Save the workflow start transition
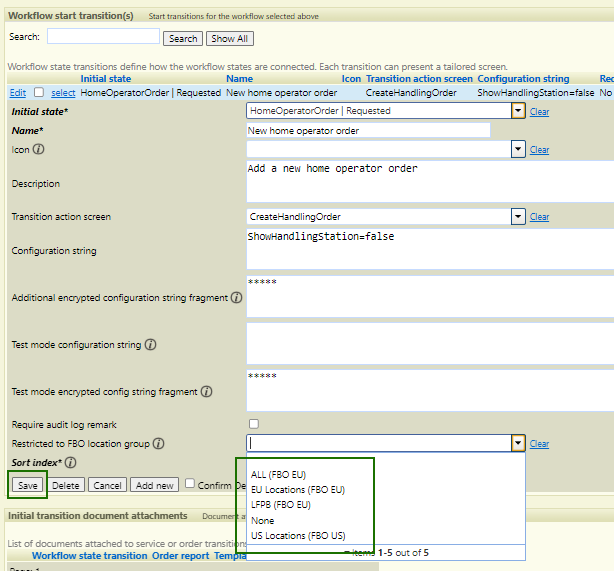The height and width of the screenshot is (571, 614). point(28,485)
